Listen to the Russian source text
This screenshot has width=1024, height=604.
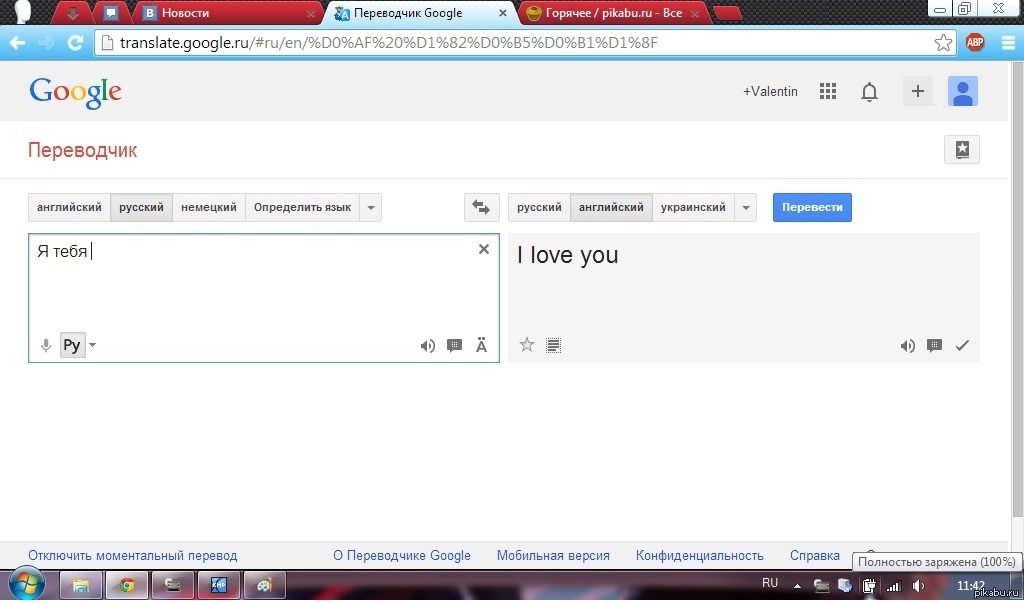click(428, 345)
